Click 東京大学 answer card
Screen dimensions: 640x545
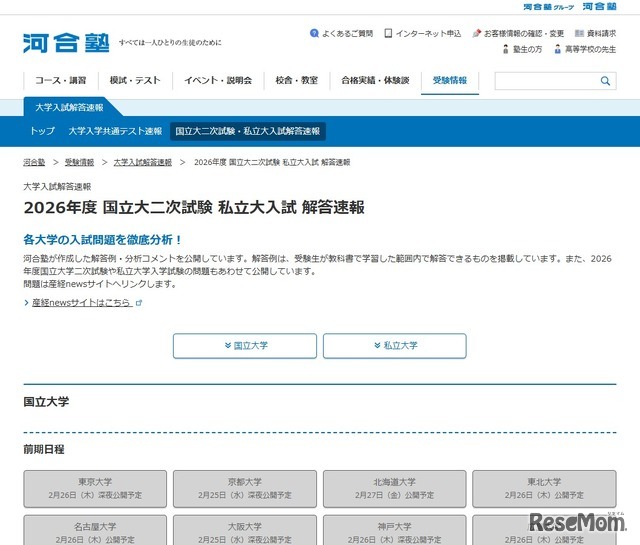click(x=95, y=489)
